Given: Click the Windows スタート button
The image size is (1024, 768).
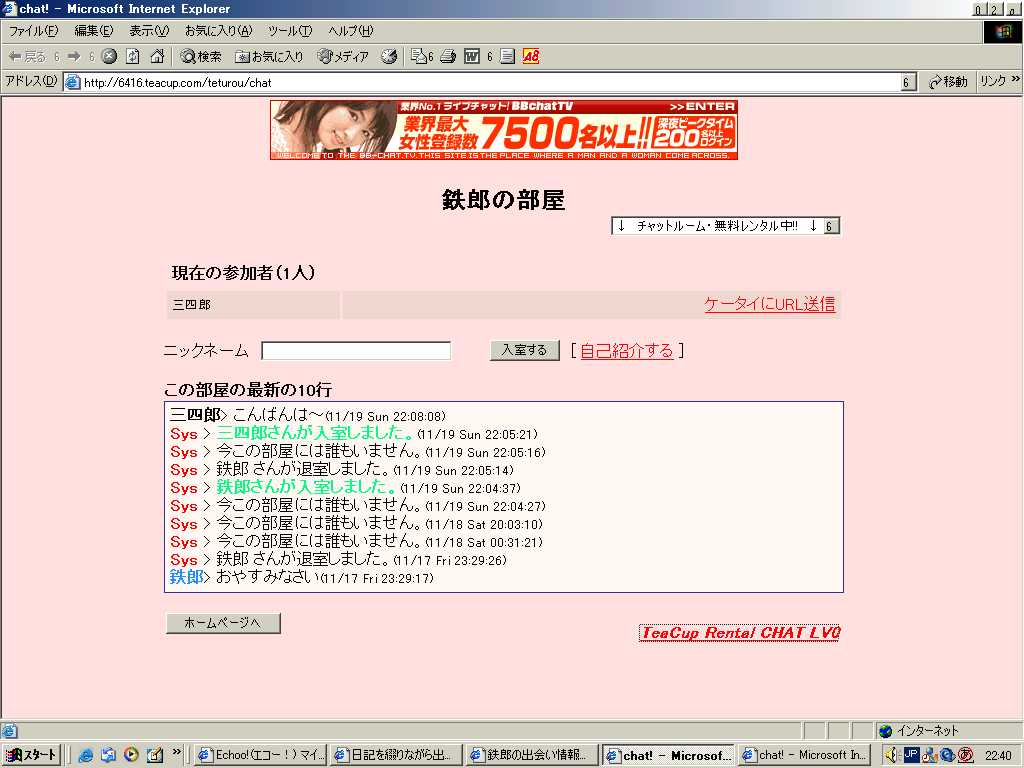Looking at the screenshot, I should (32, 755).
